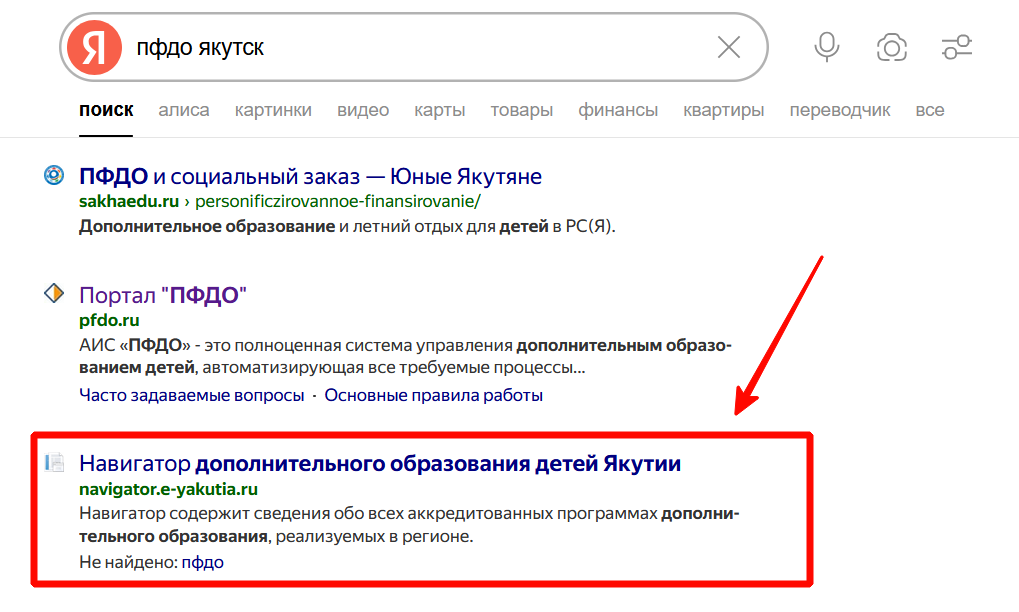
Task: Open search settings sliders icon
Action: [957, 47]
